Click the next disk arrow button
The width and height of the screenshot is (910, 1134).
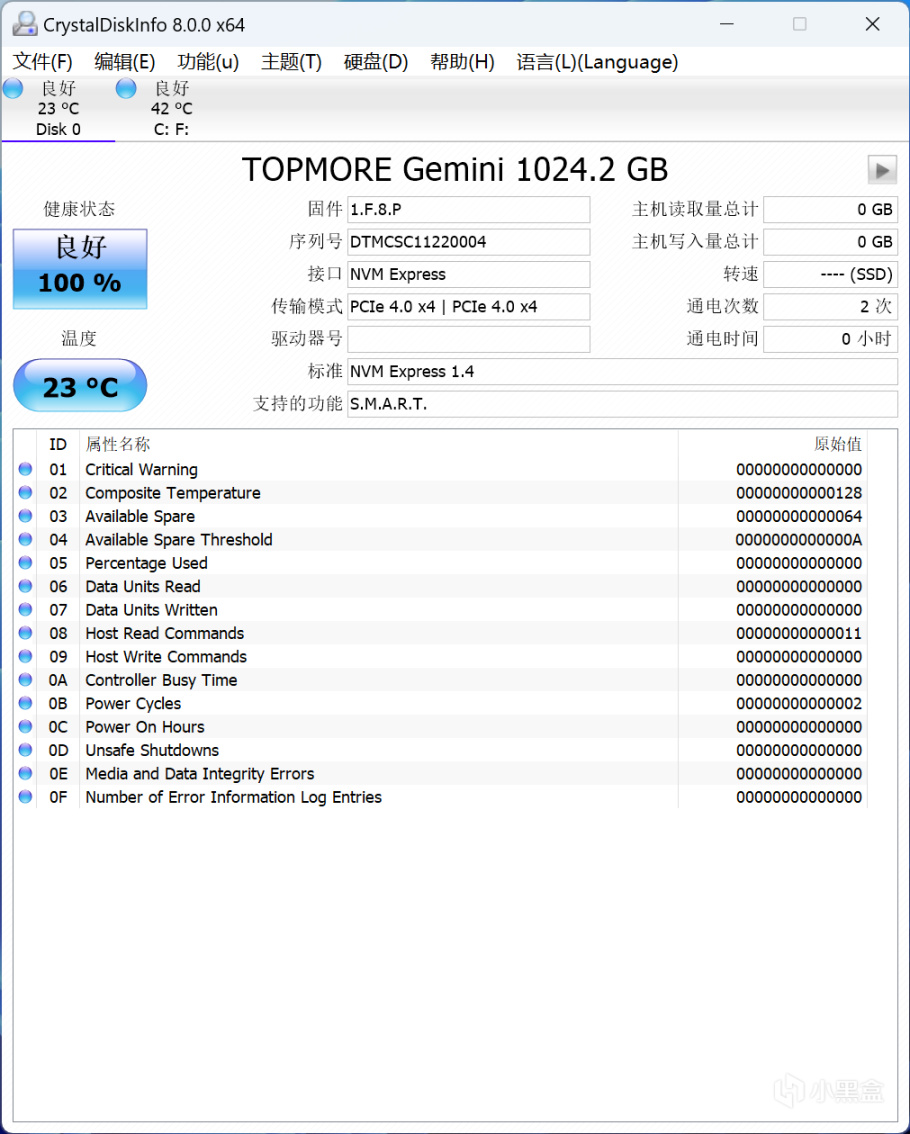[x=882, y=171]
